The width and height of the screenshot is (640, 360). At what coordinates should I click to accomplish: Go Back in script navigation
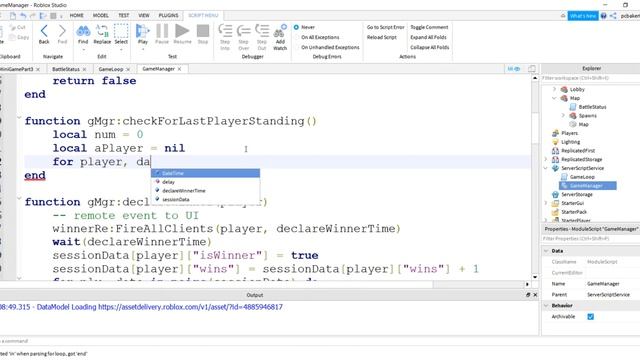[x=44, y=34]
